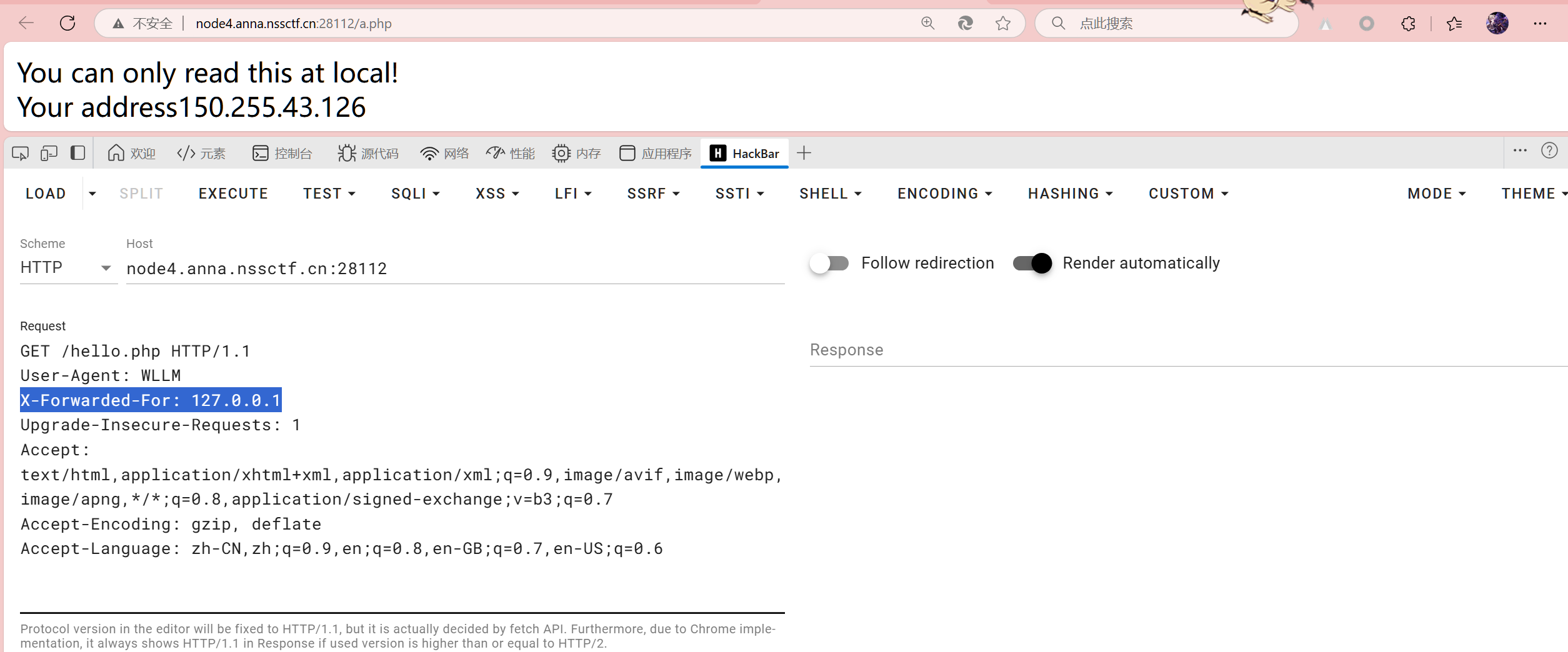Open the arrow dropdown beside LOAD
This screenshot has width=1568, height=652.
tap(92, 194)
